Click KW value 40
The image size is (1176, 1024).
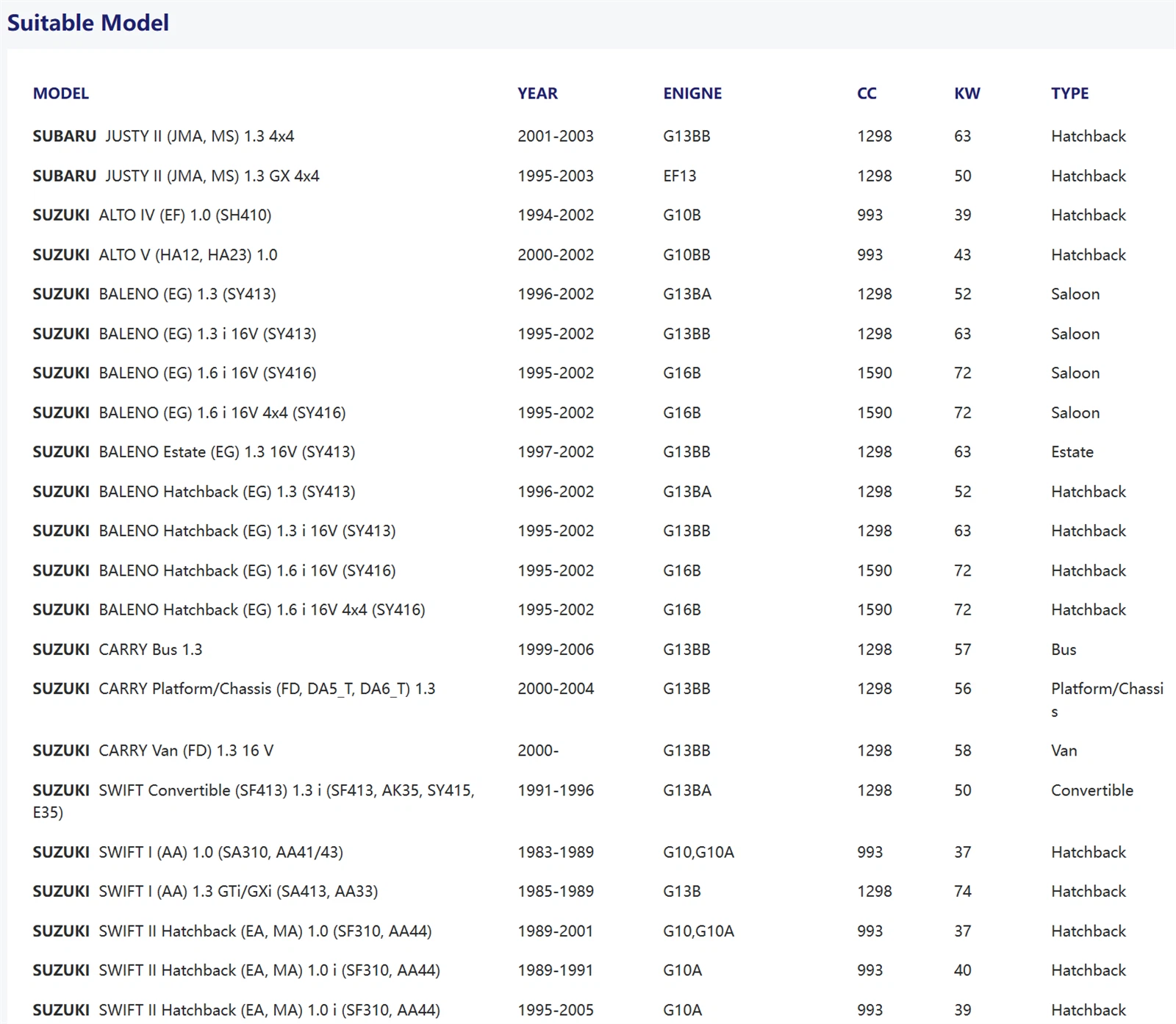click(x=962, y=970)
